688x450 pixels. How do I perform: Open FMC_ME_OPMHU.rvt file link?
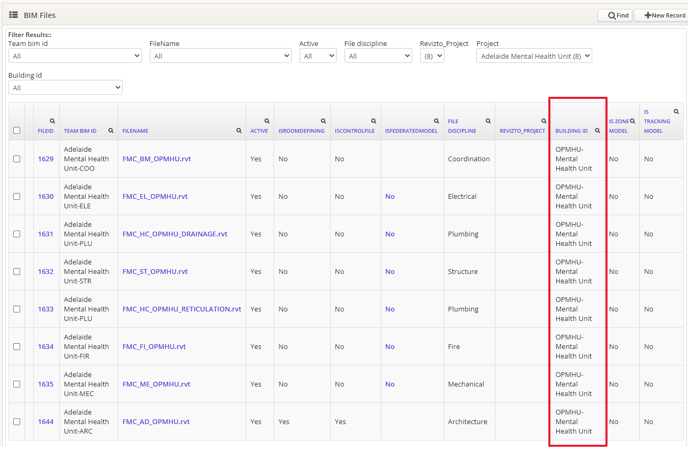point(156,384)
